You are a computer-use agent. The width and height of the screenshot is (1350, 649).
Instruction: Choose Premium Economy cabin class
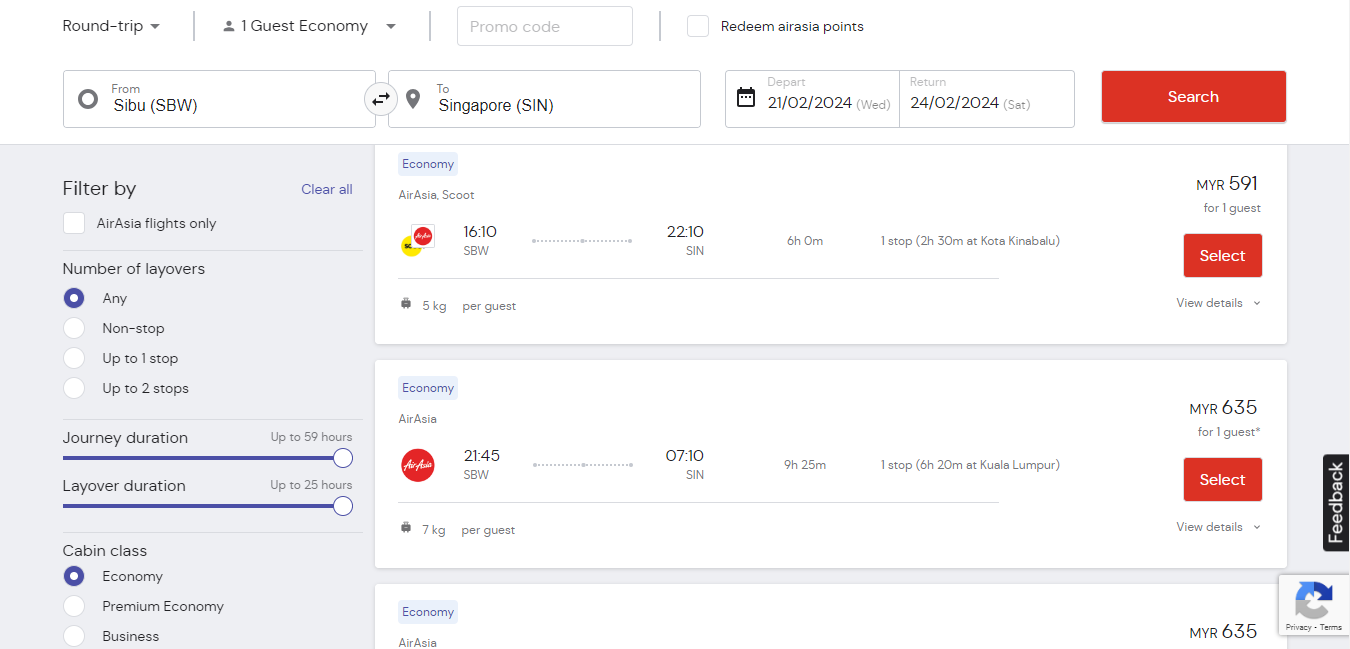[x=74, y=606]
